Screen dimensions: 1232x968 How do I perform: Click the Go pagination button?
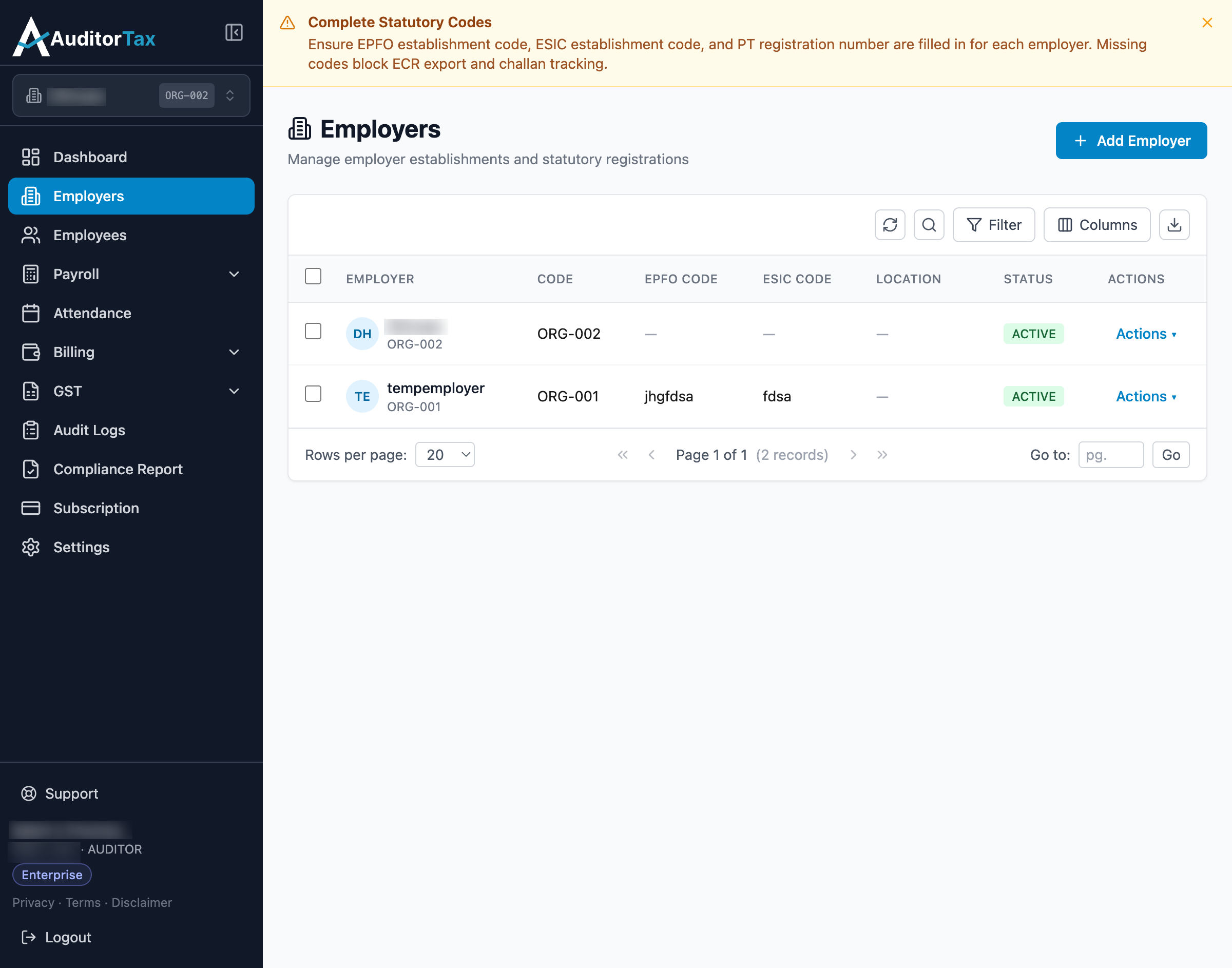[1171, 455]
